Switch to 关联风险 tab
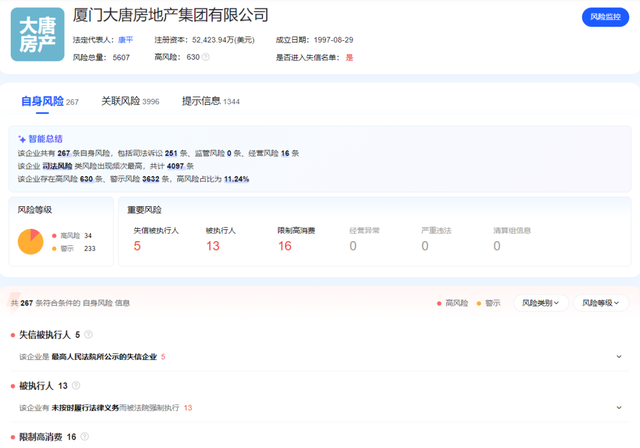The width and height of the screenshot is (640, 448). pos(130,101)
